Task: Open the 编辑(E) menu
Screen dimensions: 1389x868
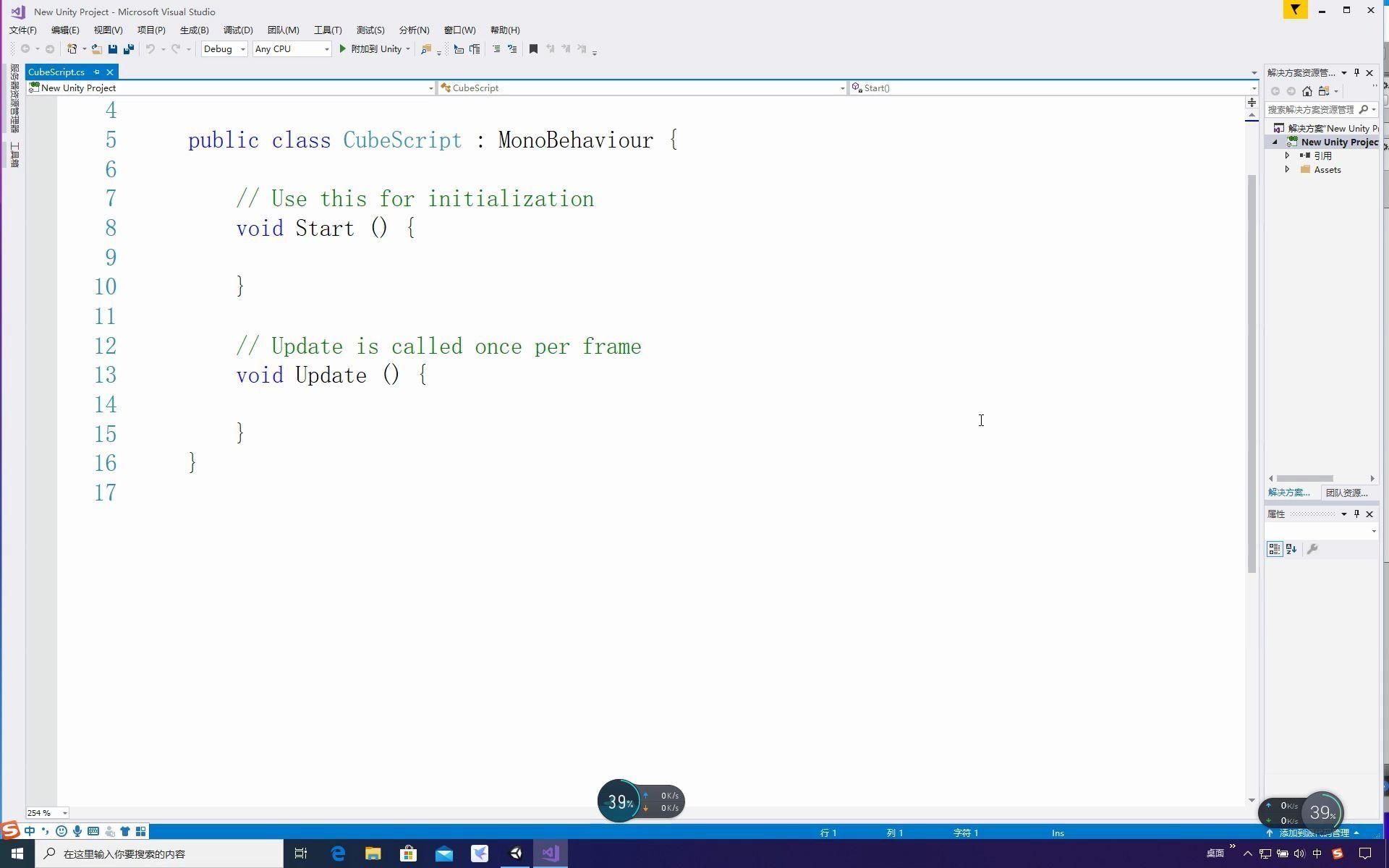Action: pyautogui.click(x=65, y=30)
